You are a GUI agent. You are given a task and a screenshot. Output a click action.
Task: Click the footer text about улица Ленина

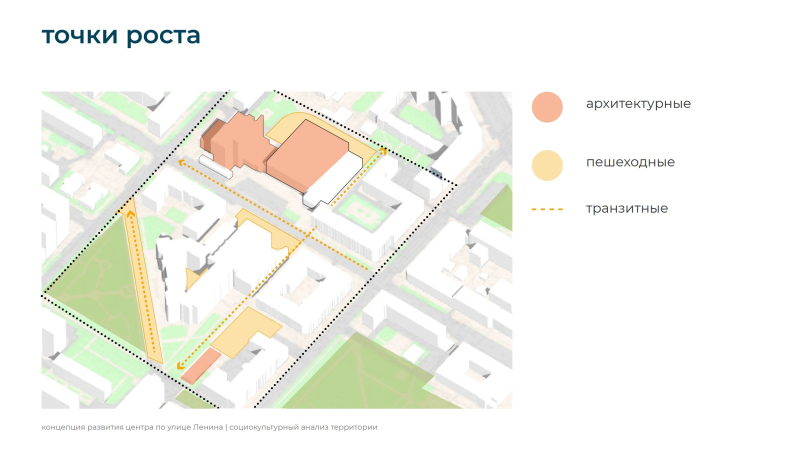pos(209,427)
